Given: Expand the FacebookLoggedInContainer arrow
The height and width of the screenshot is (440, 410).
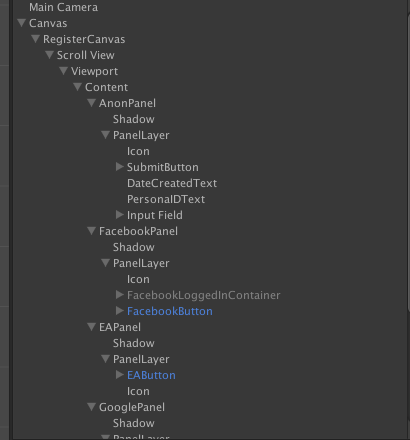Looking at the screenshot, I should (120, 295).
